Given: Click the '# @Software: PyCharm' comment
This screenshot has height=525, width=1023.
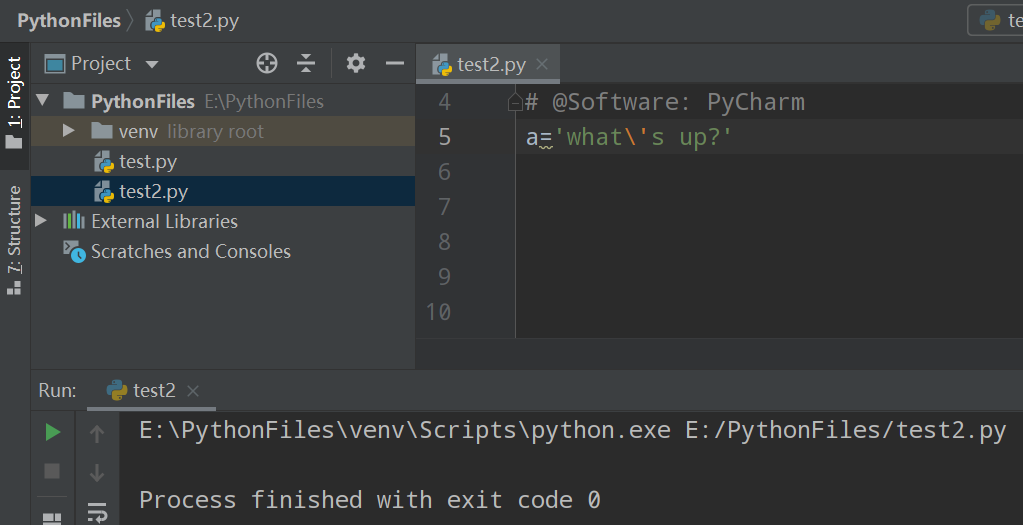Looking at the screenshot, I should click(665, 102).
